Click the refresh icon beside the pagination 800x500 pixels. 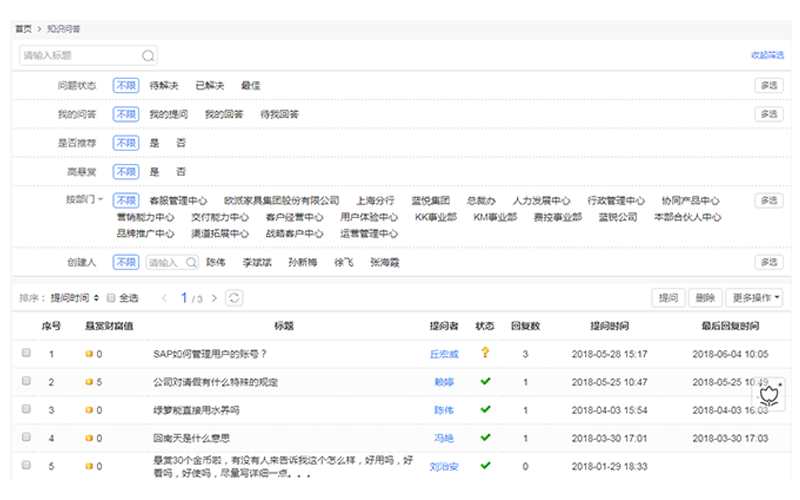pos(233,298)
